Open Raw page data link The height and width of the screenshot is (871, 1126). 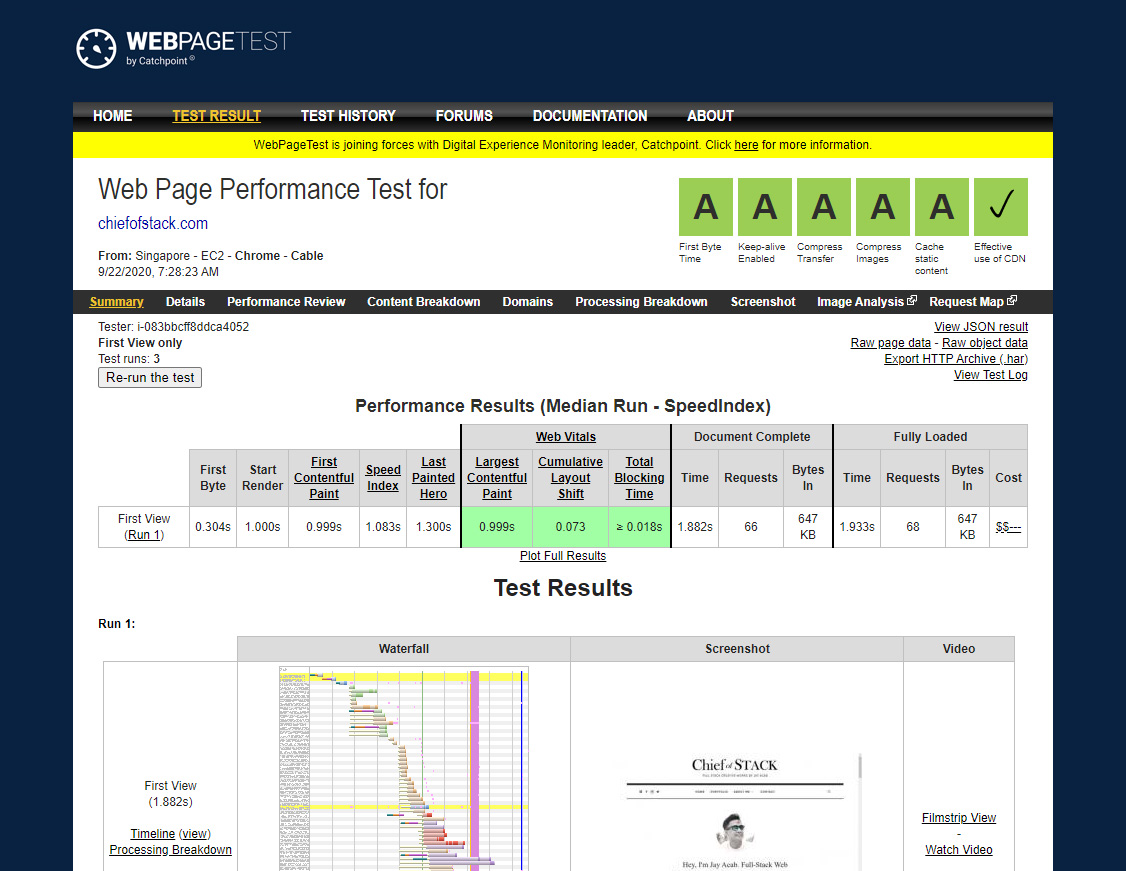coord(890,343)
